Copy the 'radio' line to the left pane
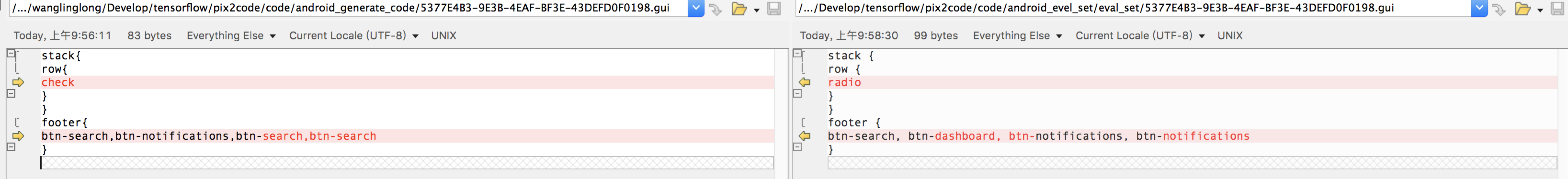Screen dimensions: 1568x179 [805, 82]
